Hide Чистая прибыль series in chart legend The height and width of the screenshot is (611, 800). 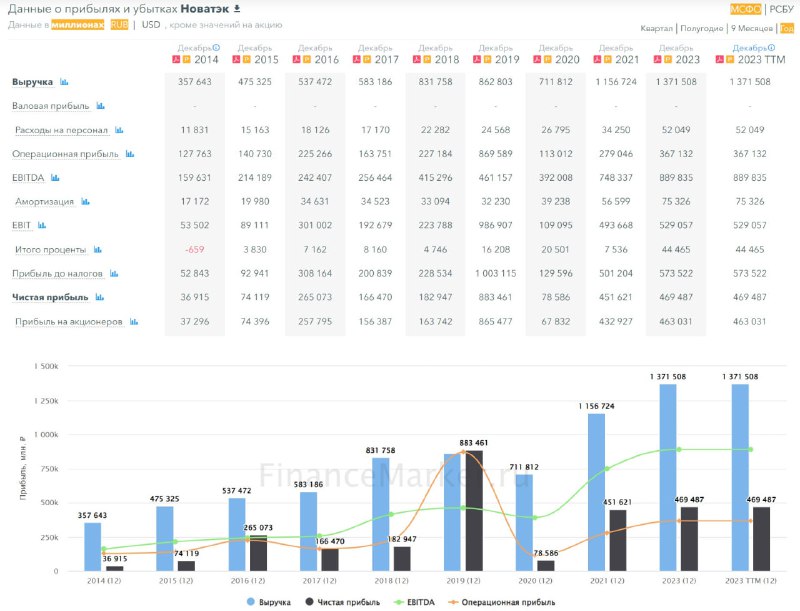tap(343, 602)
